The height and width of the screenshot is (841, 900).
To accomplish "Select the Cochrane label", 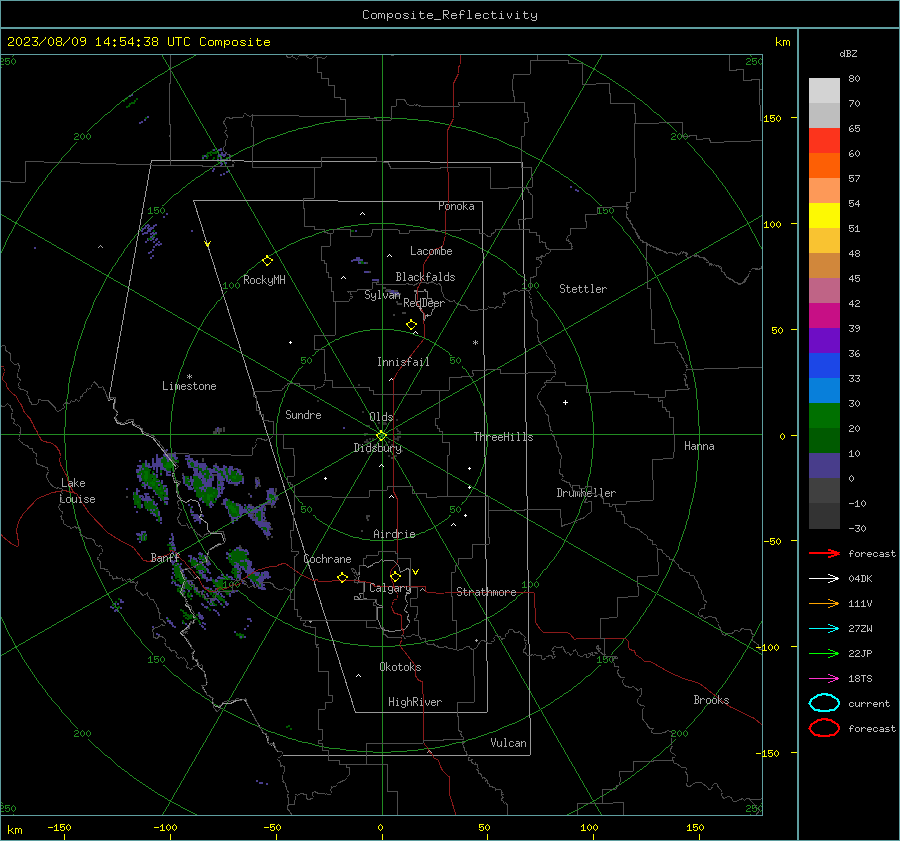I will 327,559.
